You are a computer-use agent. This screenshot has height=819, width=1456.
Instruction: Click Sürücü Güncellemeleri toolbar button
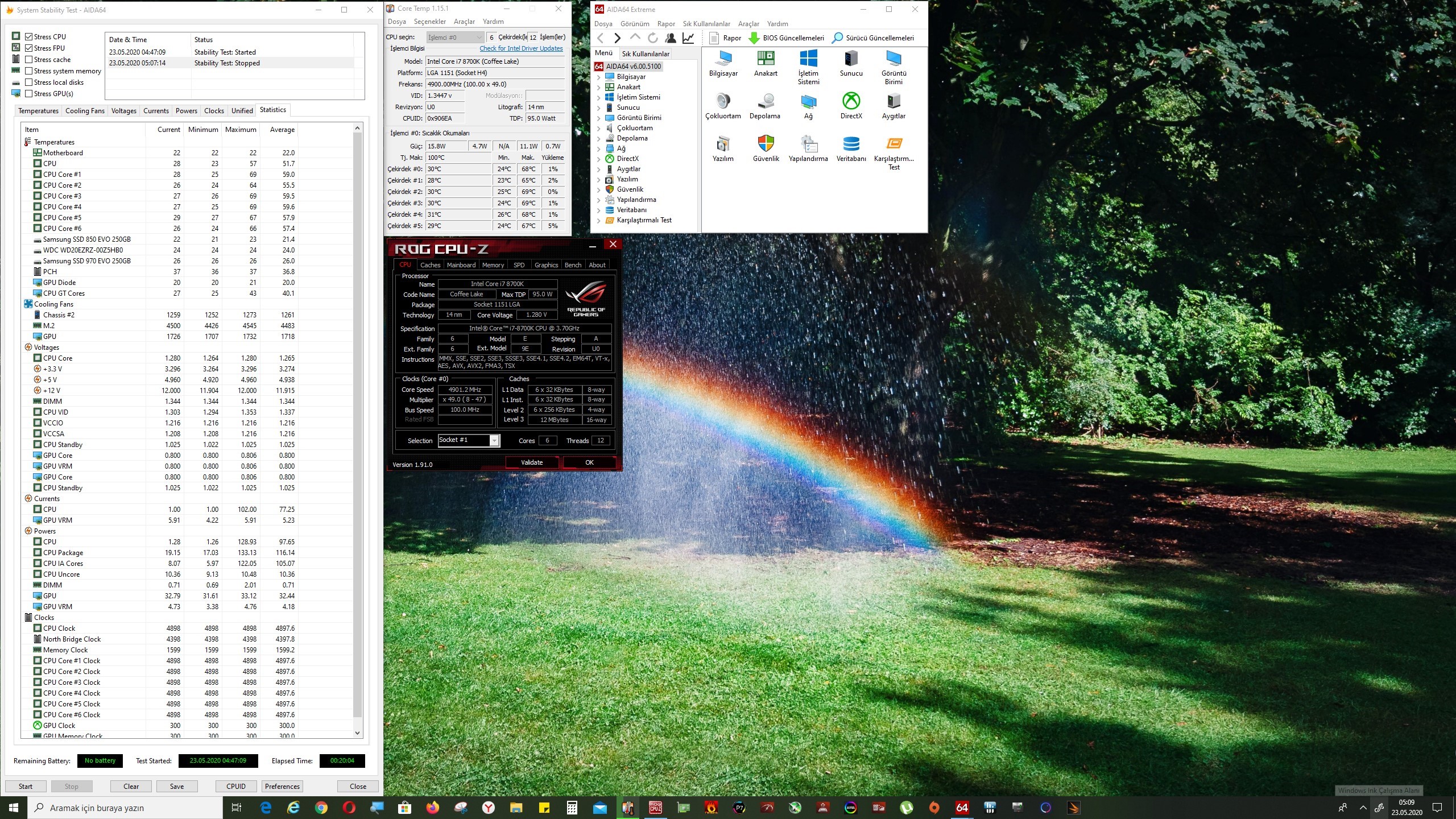click(873, 38)
